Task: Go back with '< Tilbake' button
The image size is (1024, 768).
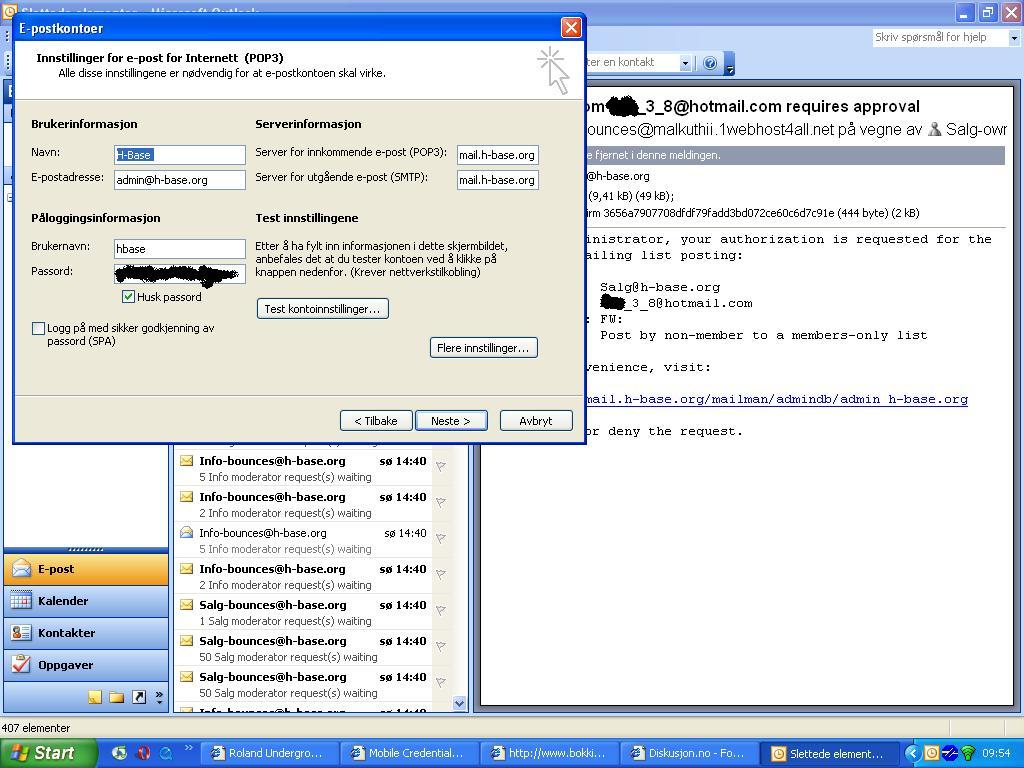Action: tap(376, 421)
